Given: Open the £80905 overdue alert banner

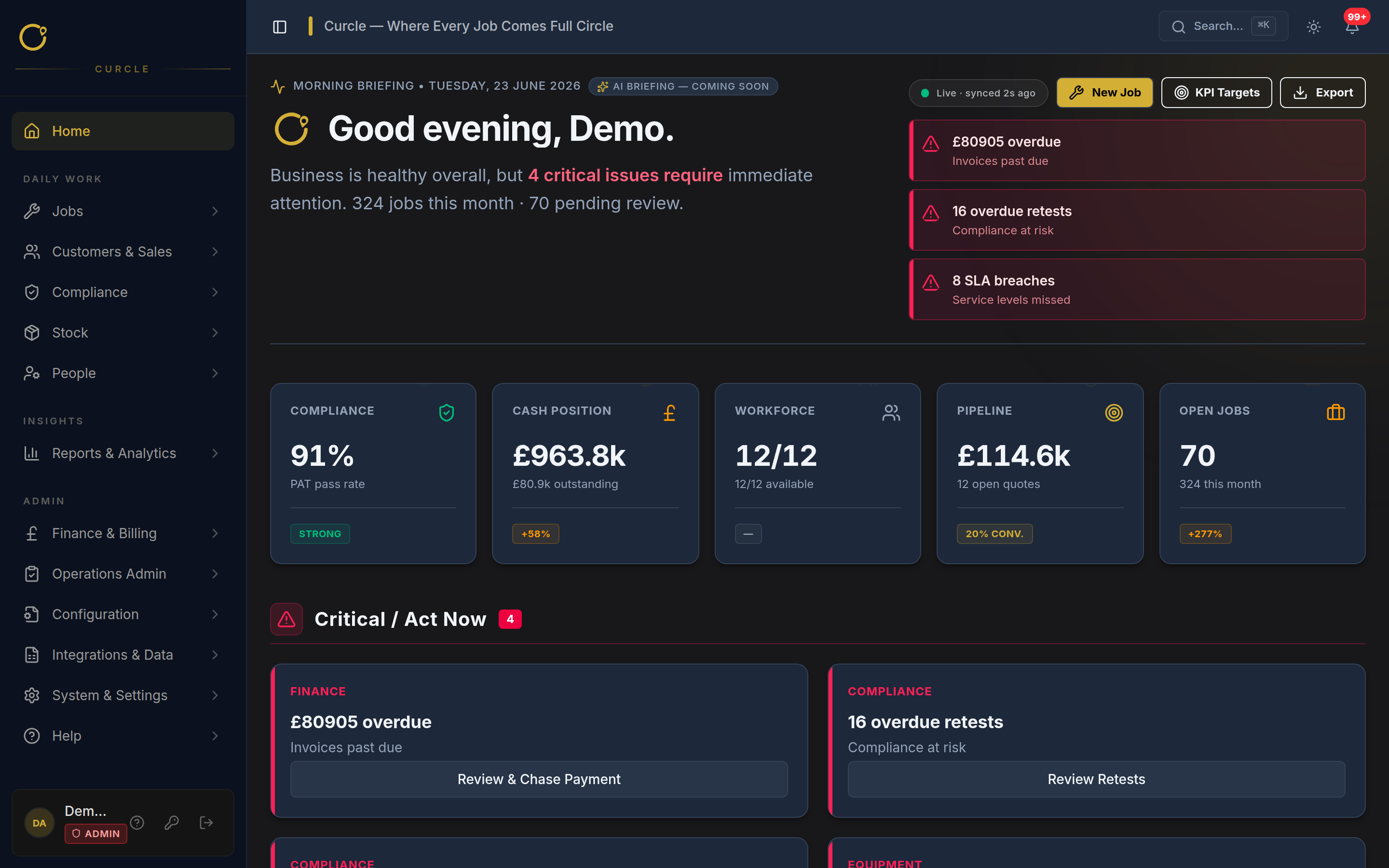Looking at the screenshot, I should coord(1137,150).
